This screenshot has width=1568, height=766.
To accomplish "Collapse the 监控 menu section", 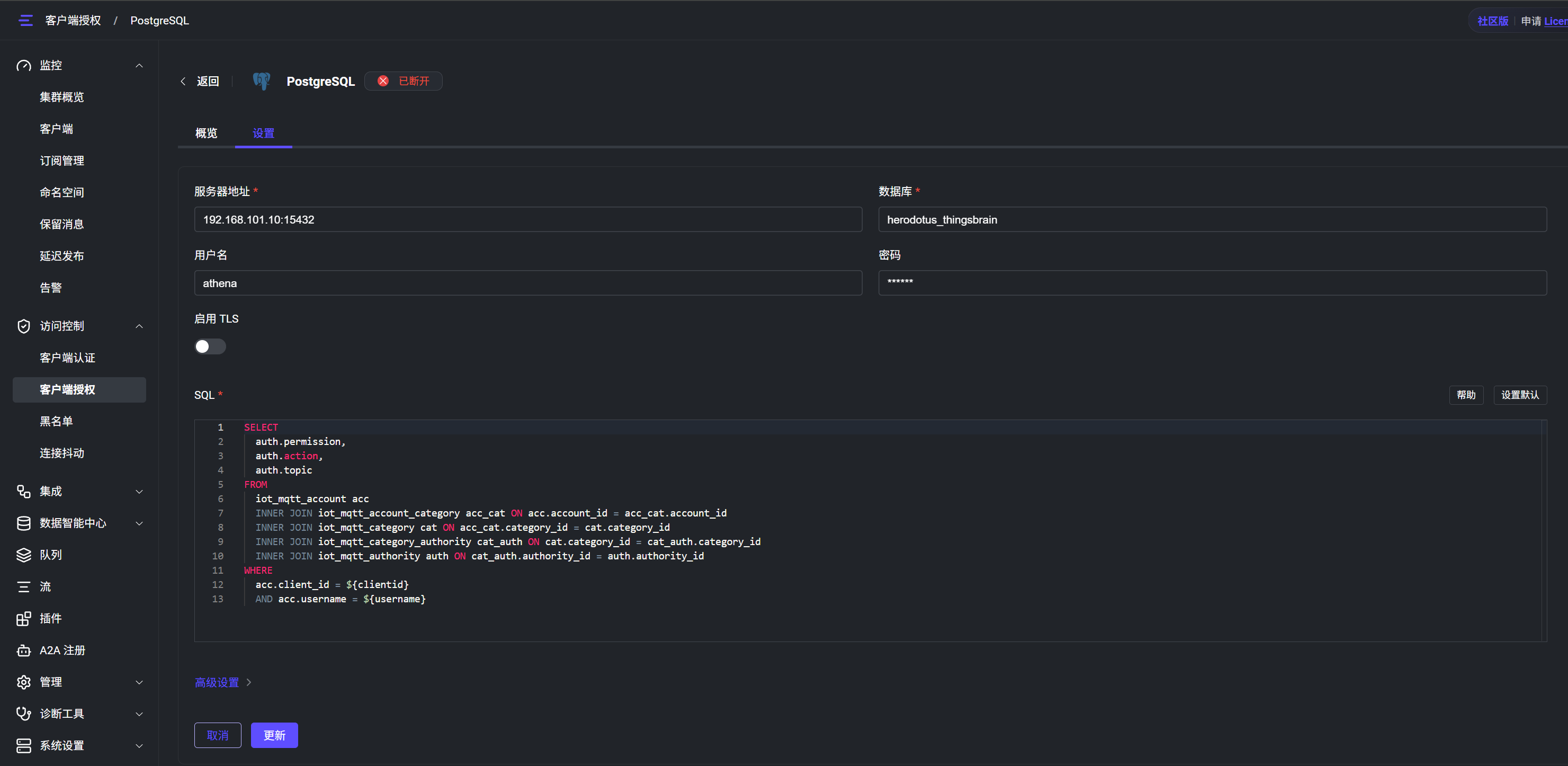I will click(x=139, y=65).
